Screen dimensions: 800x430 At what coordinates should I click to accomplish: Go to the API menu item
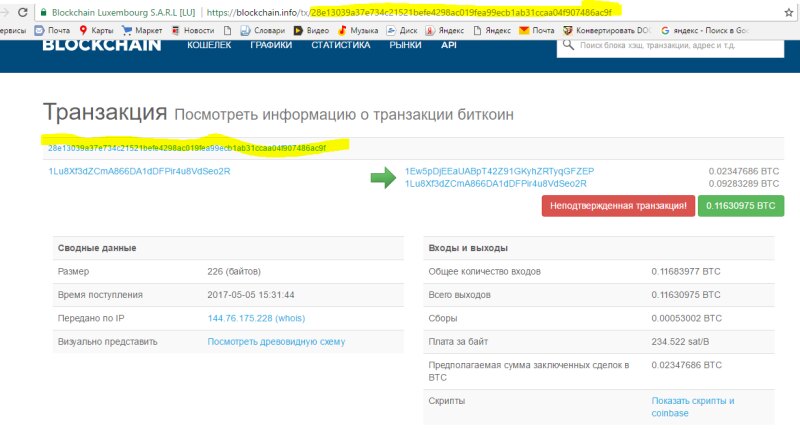tap(449, 46)
